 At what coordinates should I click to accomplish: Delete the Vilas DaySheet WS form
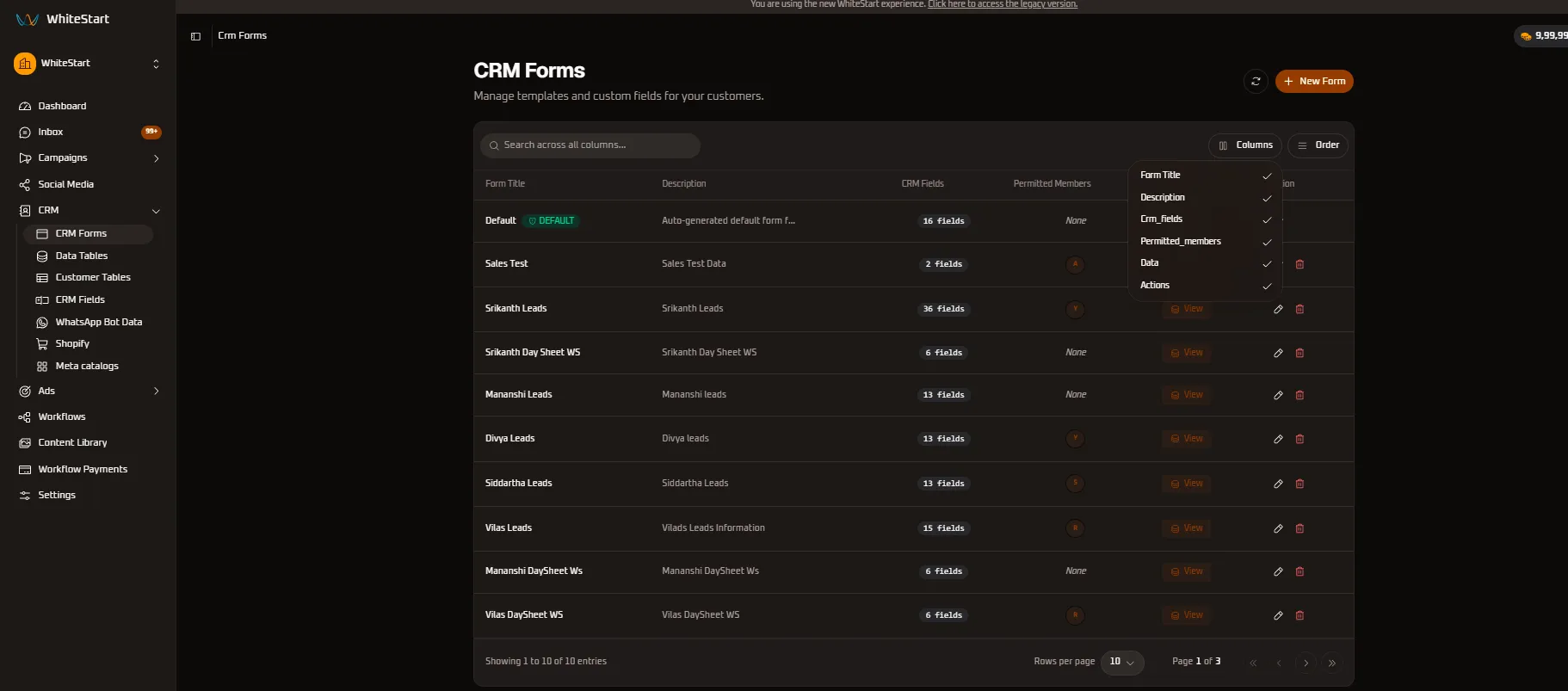pyautogui.click(x=1299, y=615)
